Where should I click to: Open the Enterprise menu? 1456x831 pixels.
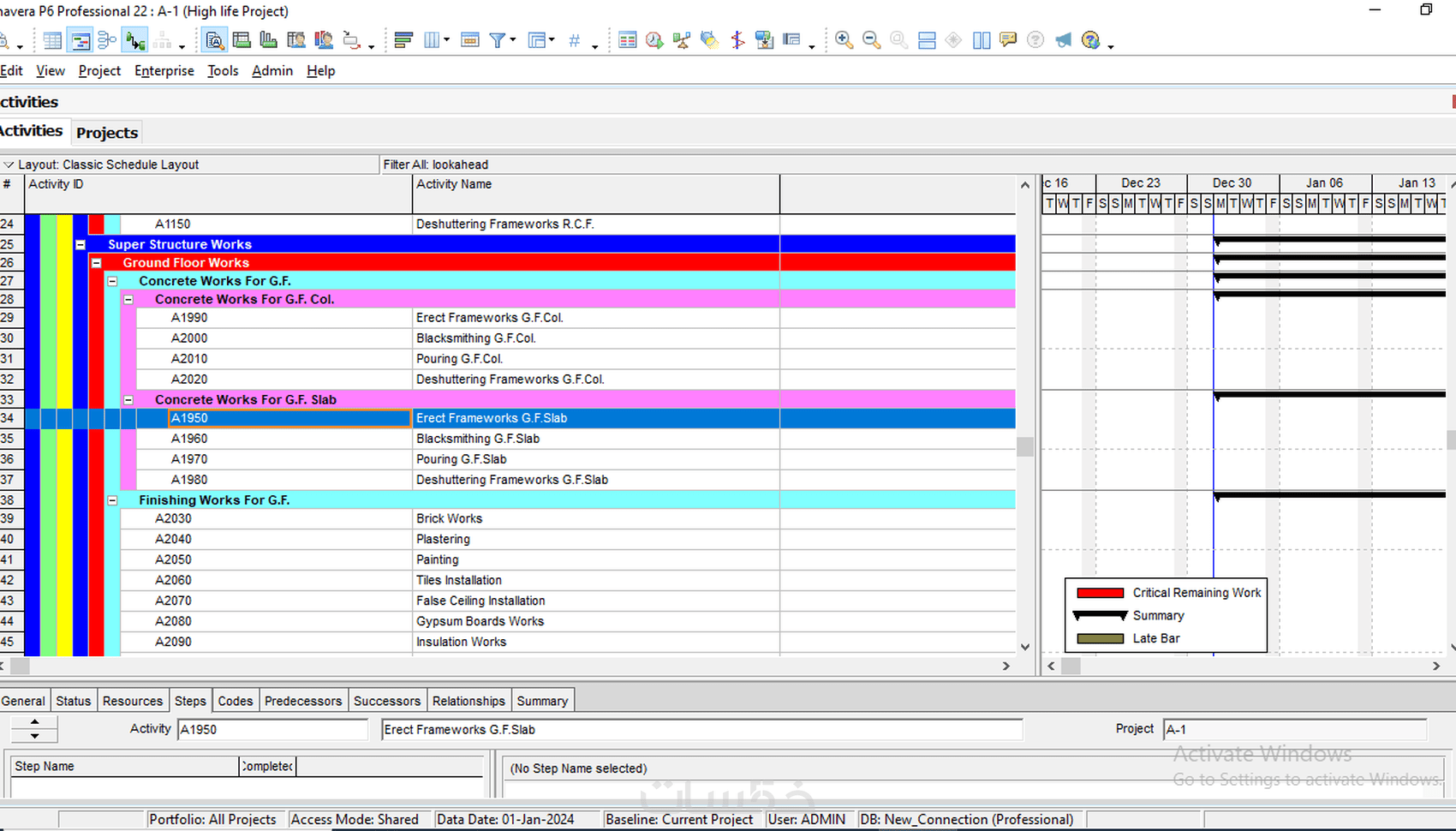coord(164,71)
